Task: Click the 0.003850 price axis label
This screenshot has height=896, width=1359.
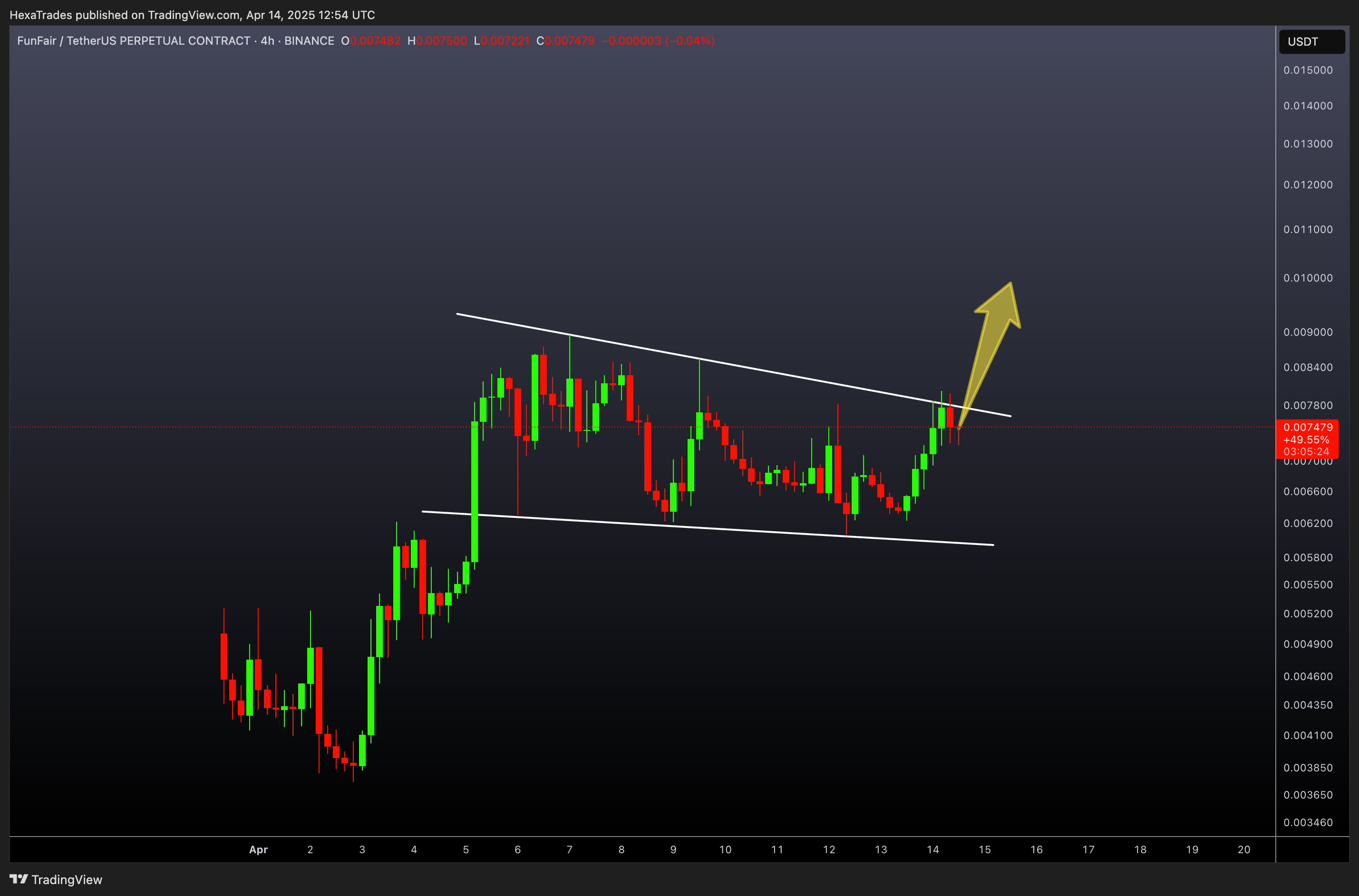Action: (1308, 768)
